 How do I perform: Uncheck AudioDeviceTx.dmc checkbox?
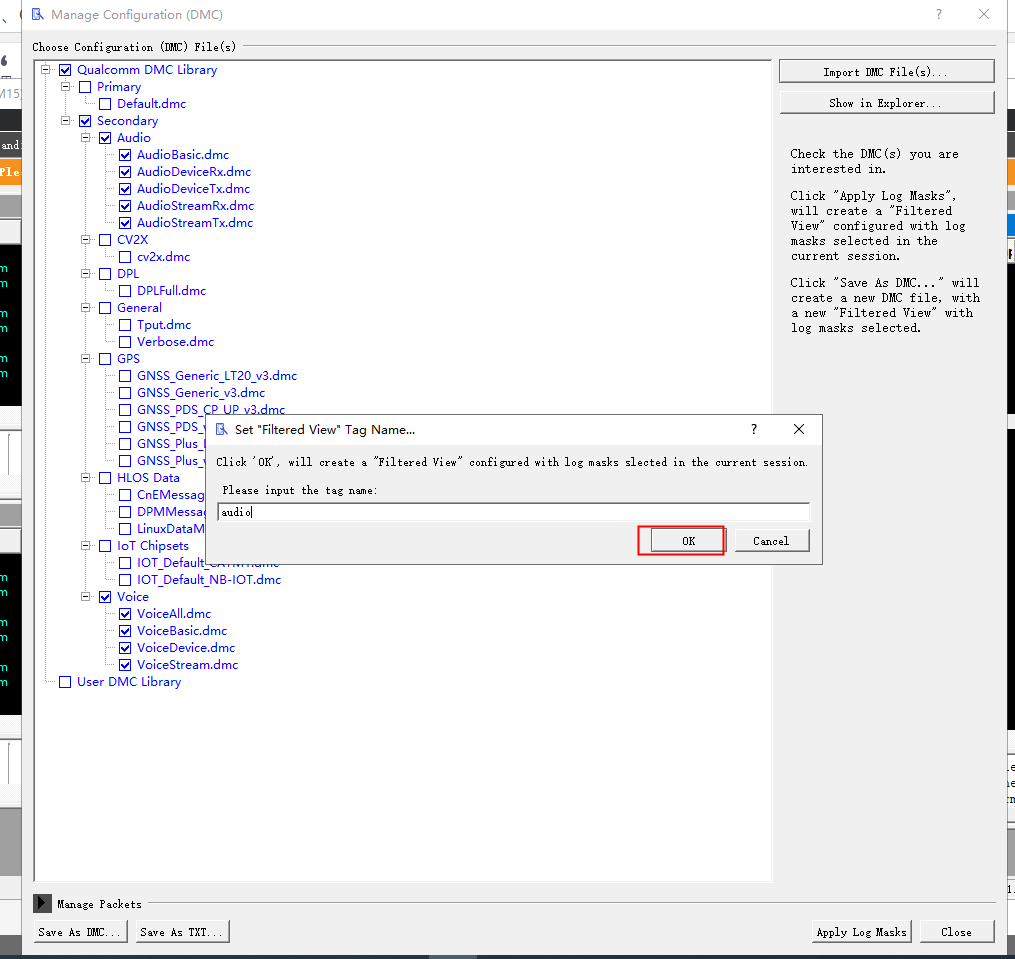tap(125, 189)
